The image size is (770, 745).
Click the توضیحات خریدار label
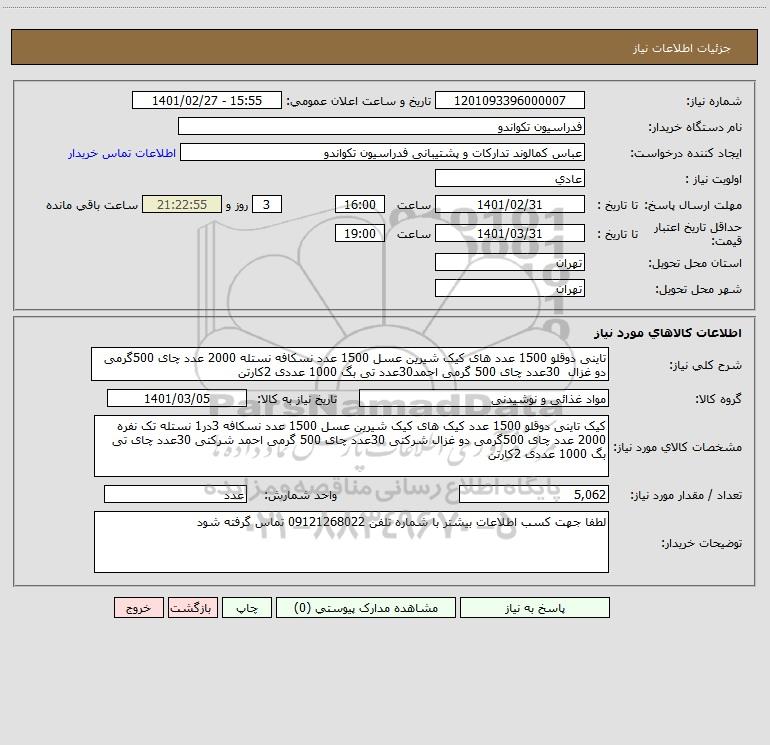[x=702, y=543]
